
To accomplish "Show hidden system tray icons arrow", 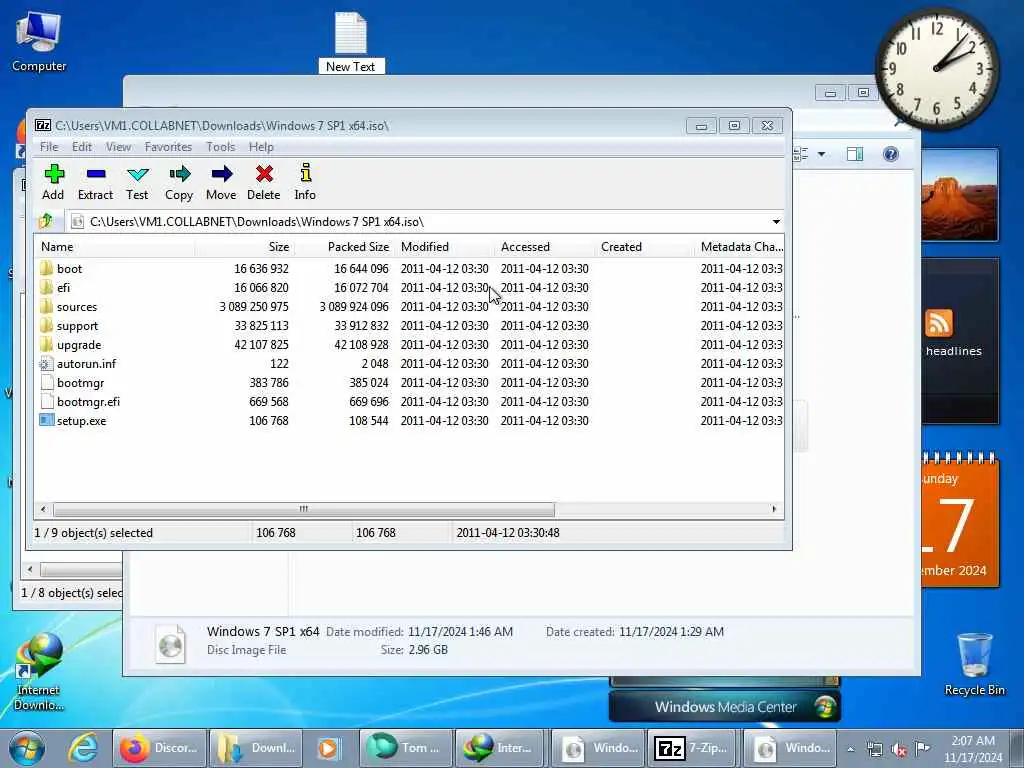I will coord(850,749).
